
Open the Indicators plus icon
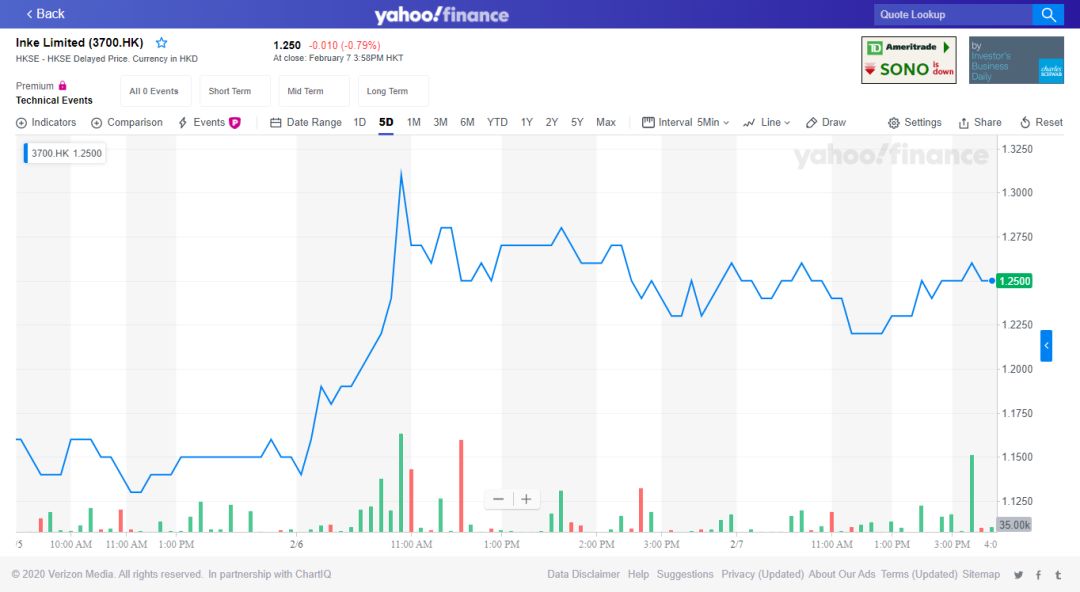tap(21, 123)
